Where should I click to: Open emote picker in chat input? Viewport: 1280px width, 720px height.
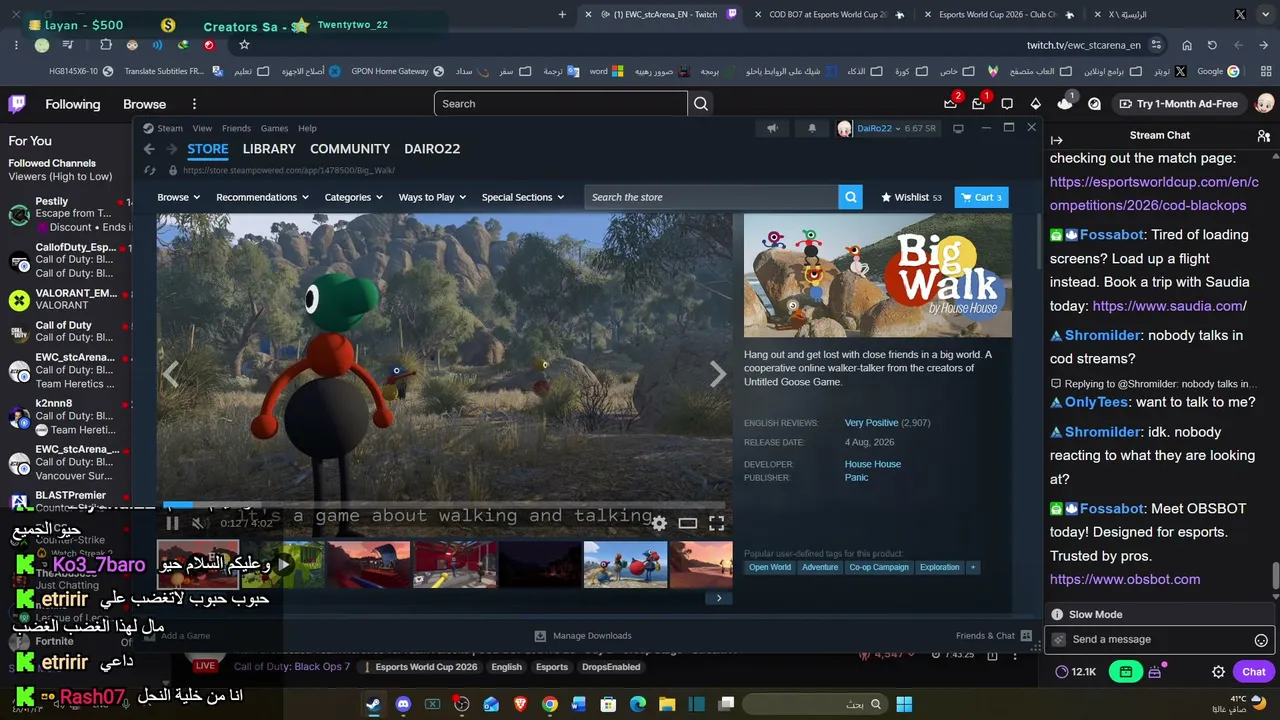[x=1261, y=640]
